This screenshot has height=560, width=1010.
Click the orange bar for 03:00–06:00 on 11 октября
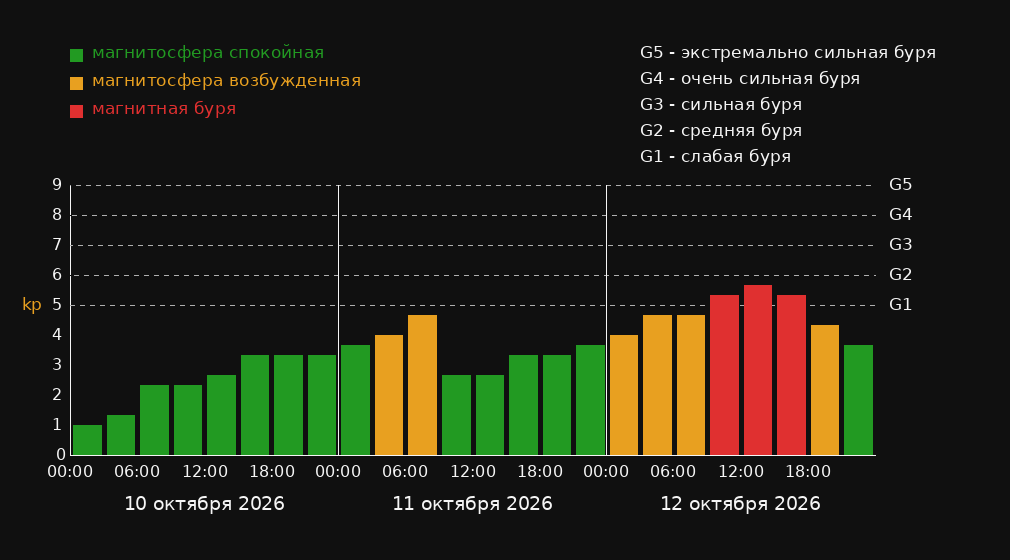point(389,395)
